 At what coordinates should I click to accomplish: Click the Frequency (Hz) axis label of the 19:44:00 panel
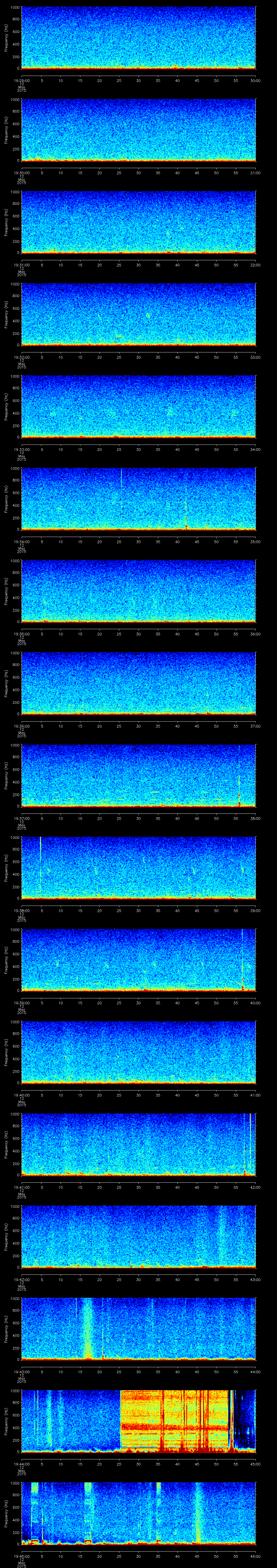6,1421
